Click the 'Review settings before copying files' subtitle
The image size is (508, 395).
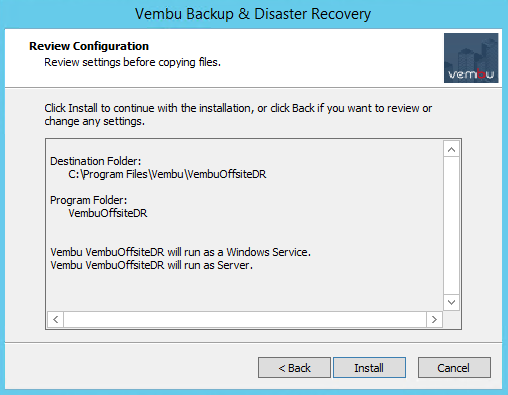(x=133, y=62)
